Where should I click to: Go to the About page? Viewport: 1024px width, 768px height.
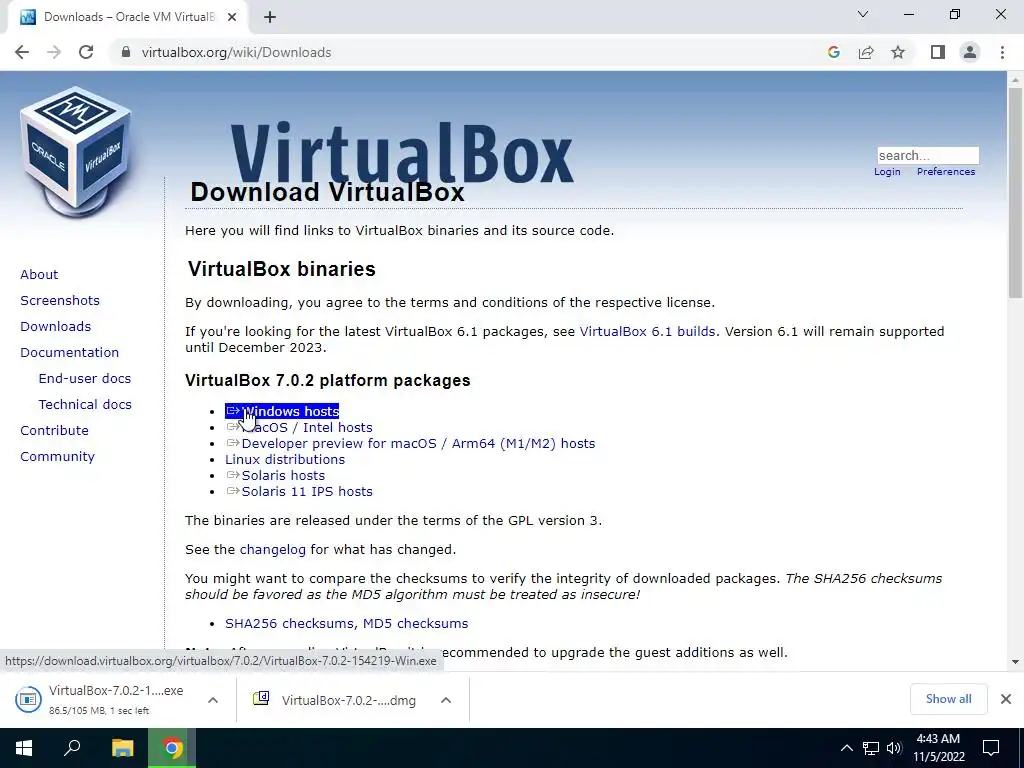pyautogui.click(x=39, y=274)
